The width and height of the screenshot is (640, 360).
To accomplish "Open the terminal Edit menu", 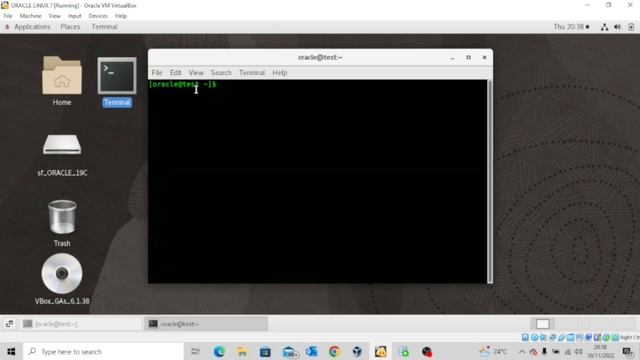I will tap(176, 73).
